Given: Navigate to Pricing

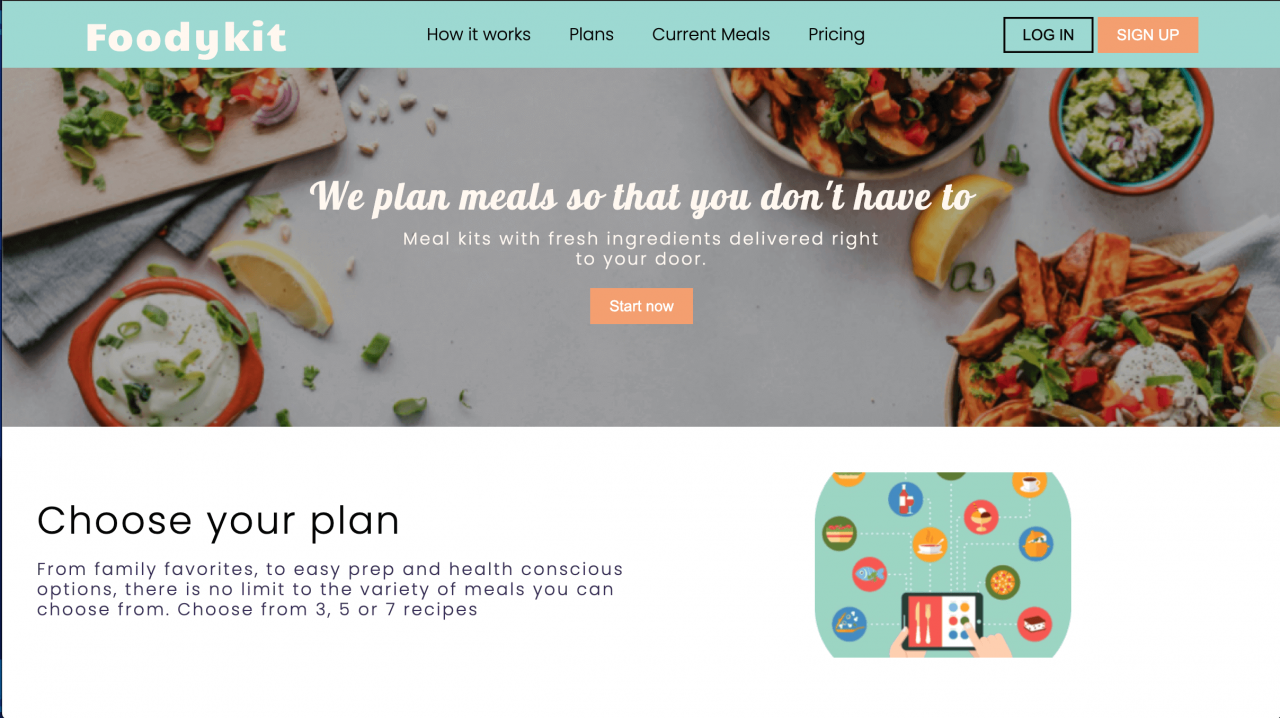Looking at the screenshot, I should 836,35.
